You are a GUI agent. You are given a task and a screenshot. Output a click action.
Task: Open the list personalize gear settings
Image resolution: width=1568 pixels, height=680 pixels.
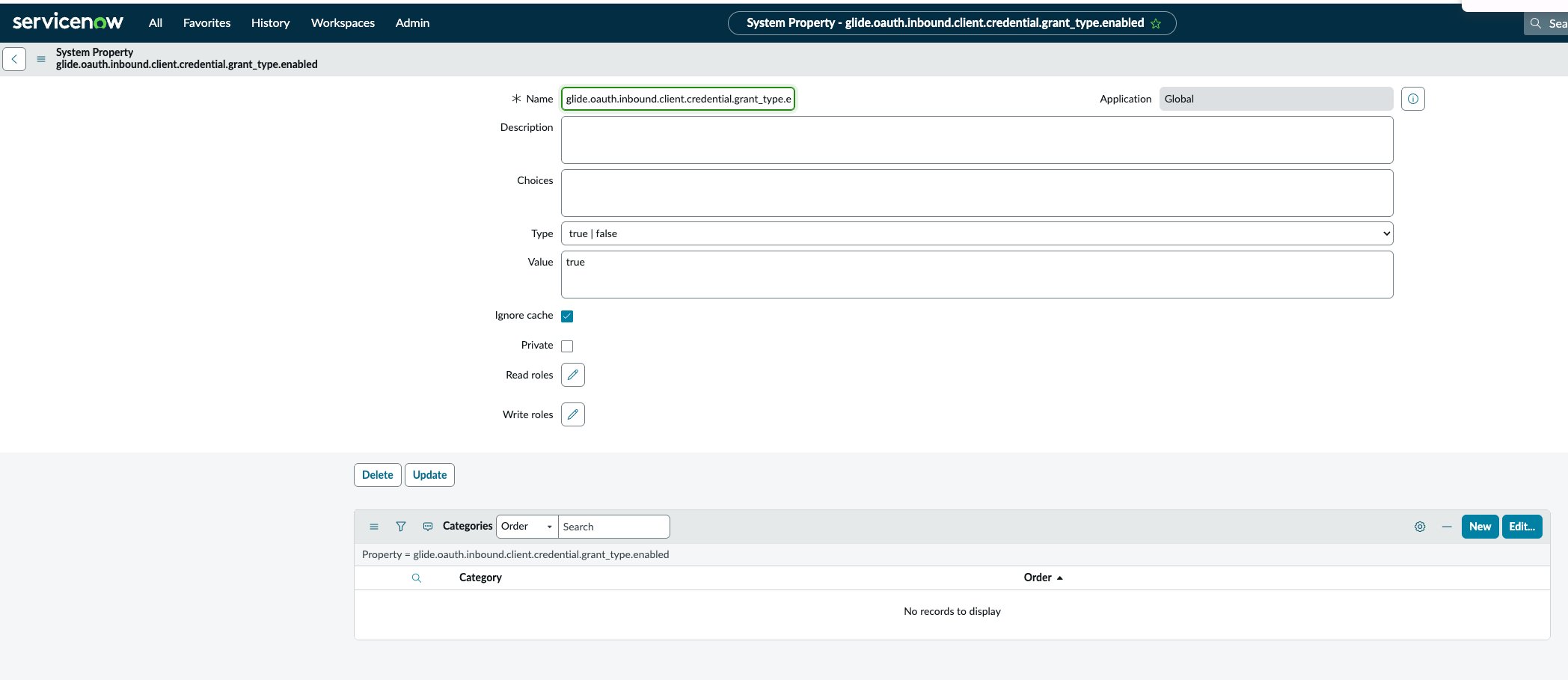tap(1419, 526)
